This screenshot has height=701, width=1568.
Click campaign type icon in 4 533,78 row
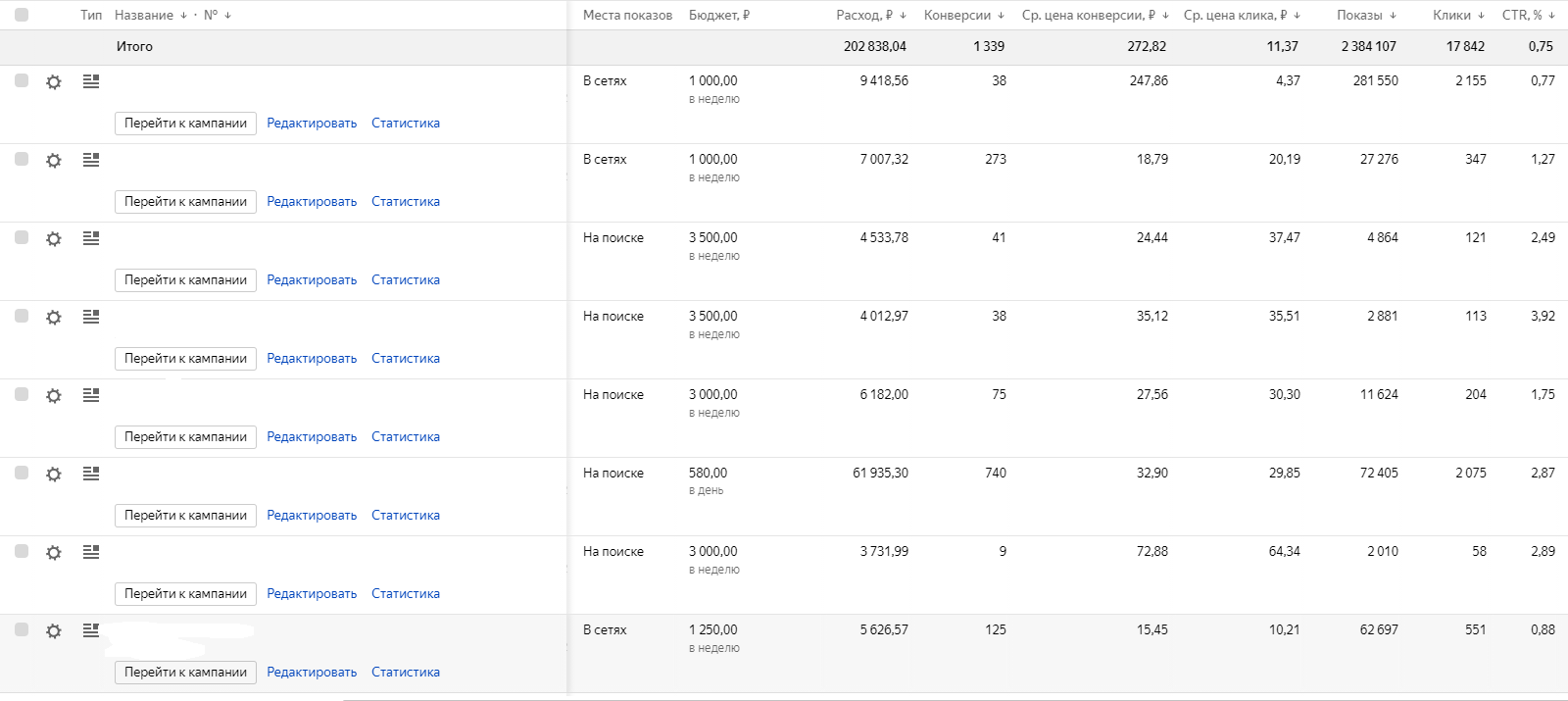[x=91, y=238]
